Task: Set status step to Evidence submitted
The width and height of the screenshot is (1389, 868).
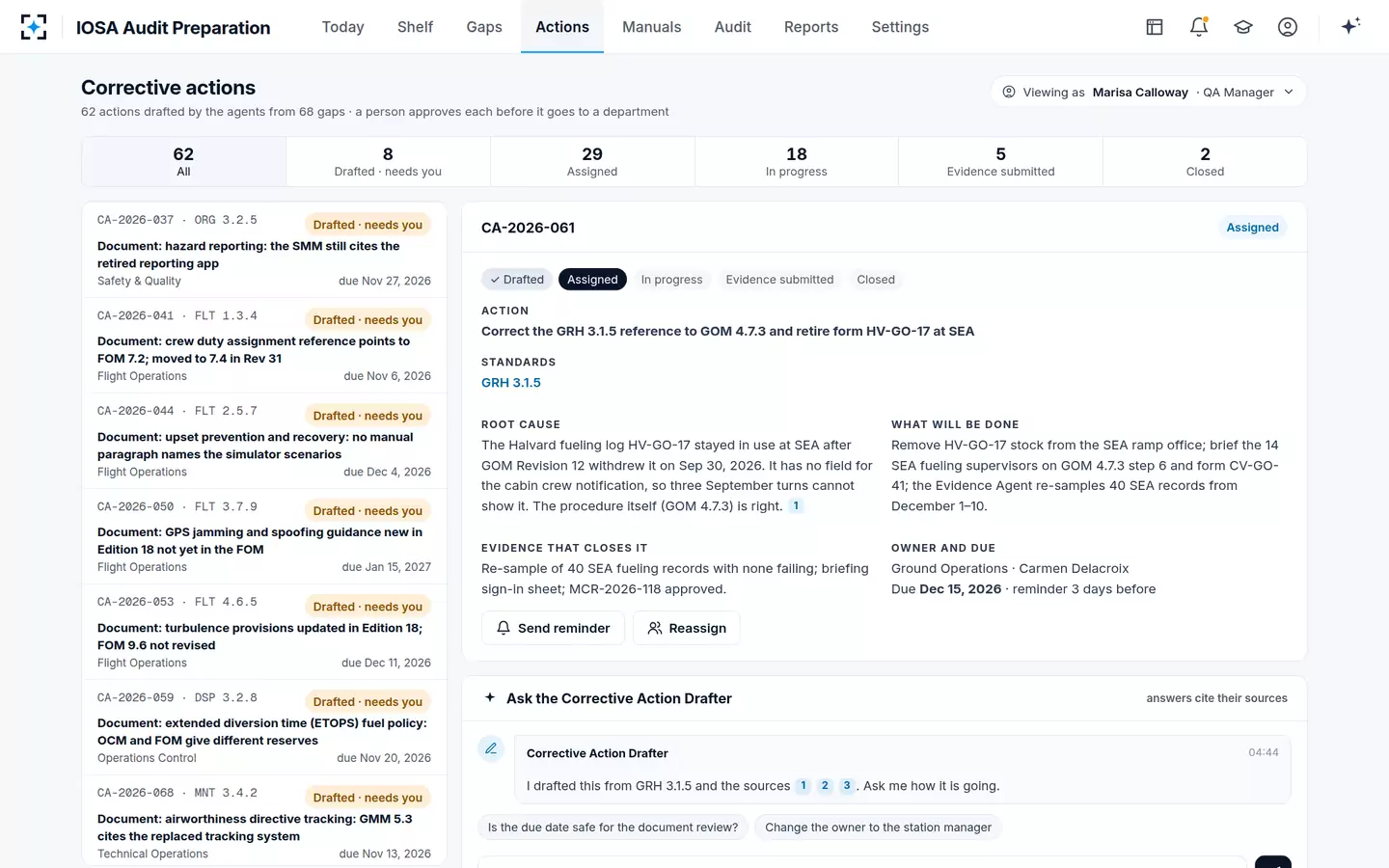Action: click(779, 280)
